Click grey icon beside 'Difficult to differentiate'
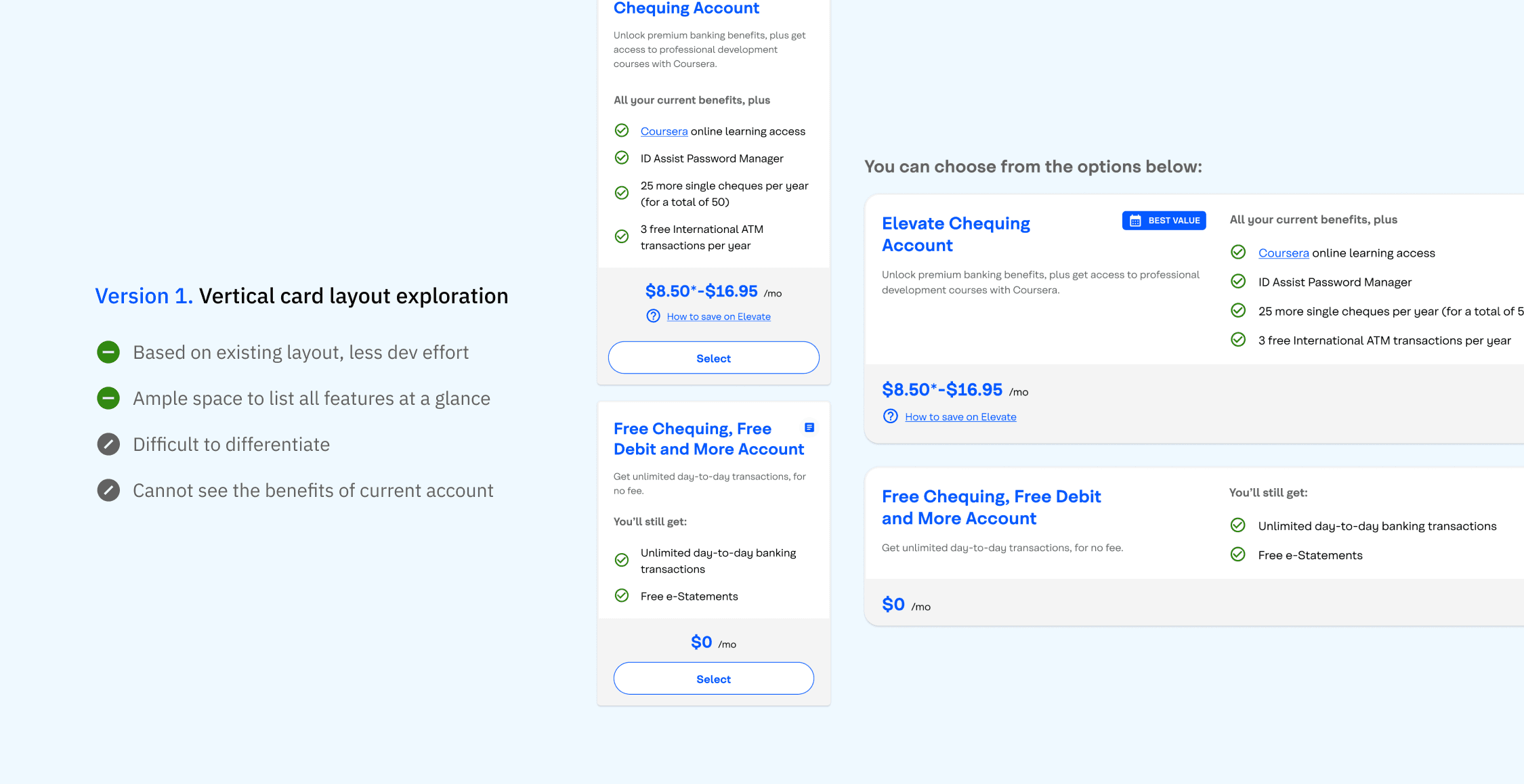 pyautogui.click(x=108, y=444)
